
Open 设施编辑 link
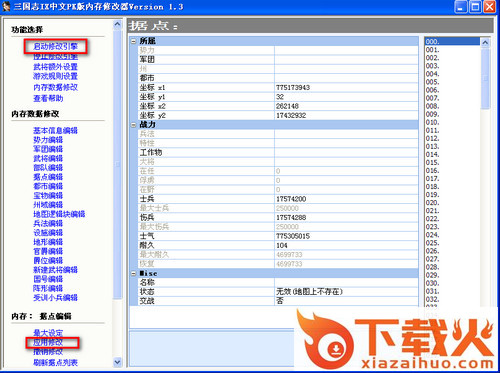[x=48, y=233]
